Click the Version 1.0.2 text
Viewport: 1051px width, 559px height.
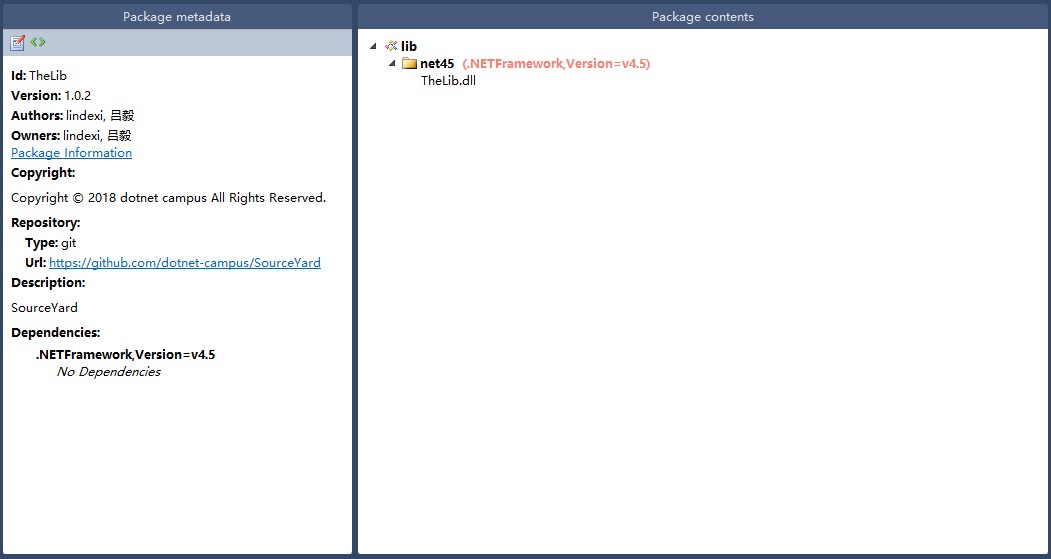click(x=51, y=96)
